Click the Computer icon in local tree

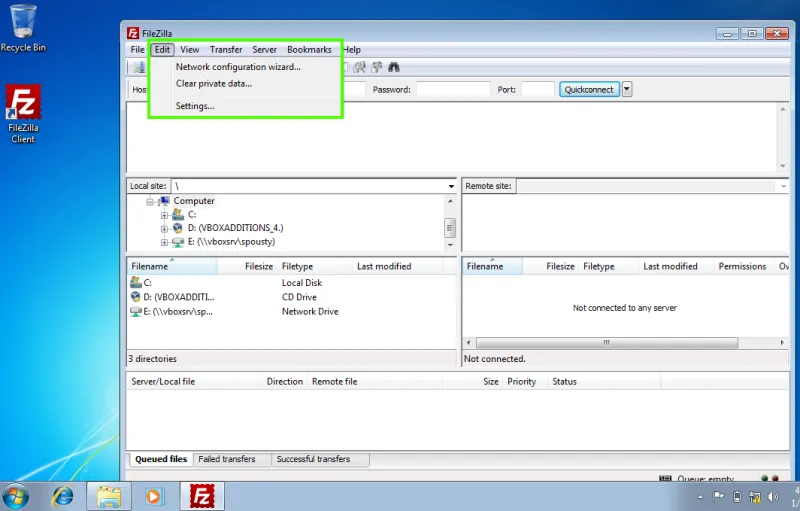pos(164,200)
